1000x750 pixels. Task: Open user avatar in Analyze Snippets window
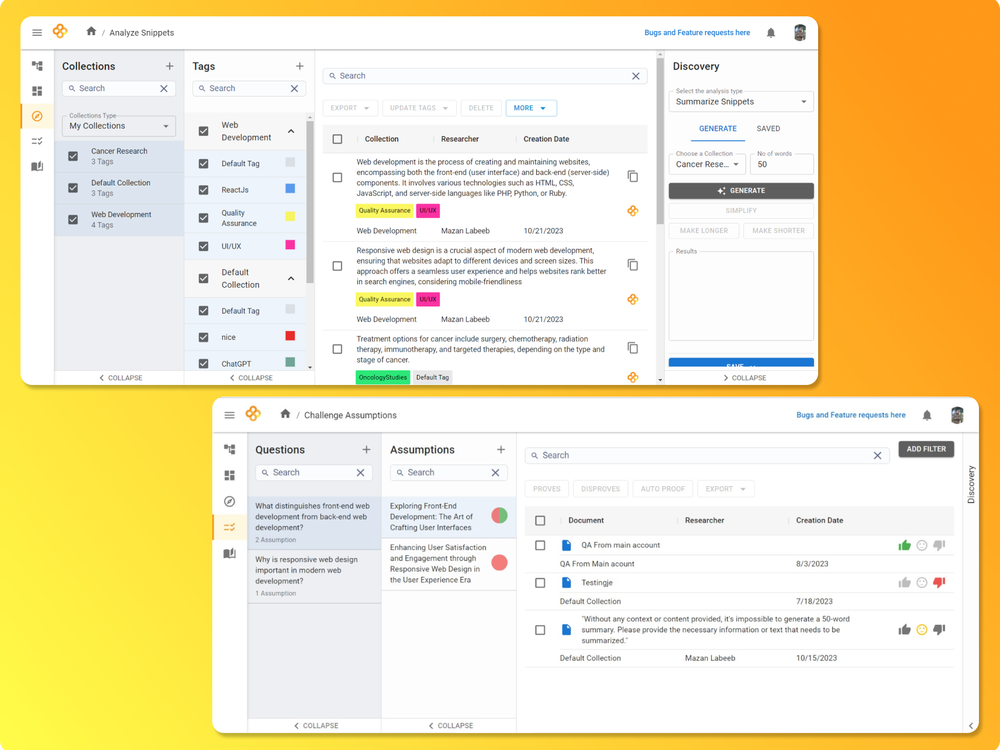tap(800, 33)
